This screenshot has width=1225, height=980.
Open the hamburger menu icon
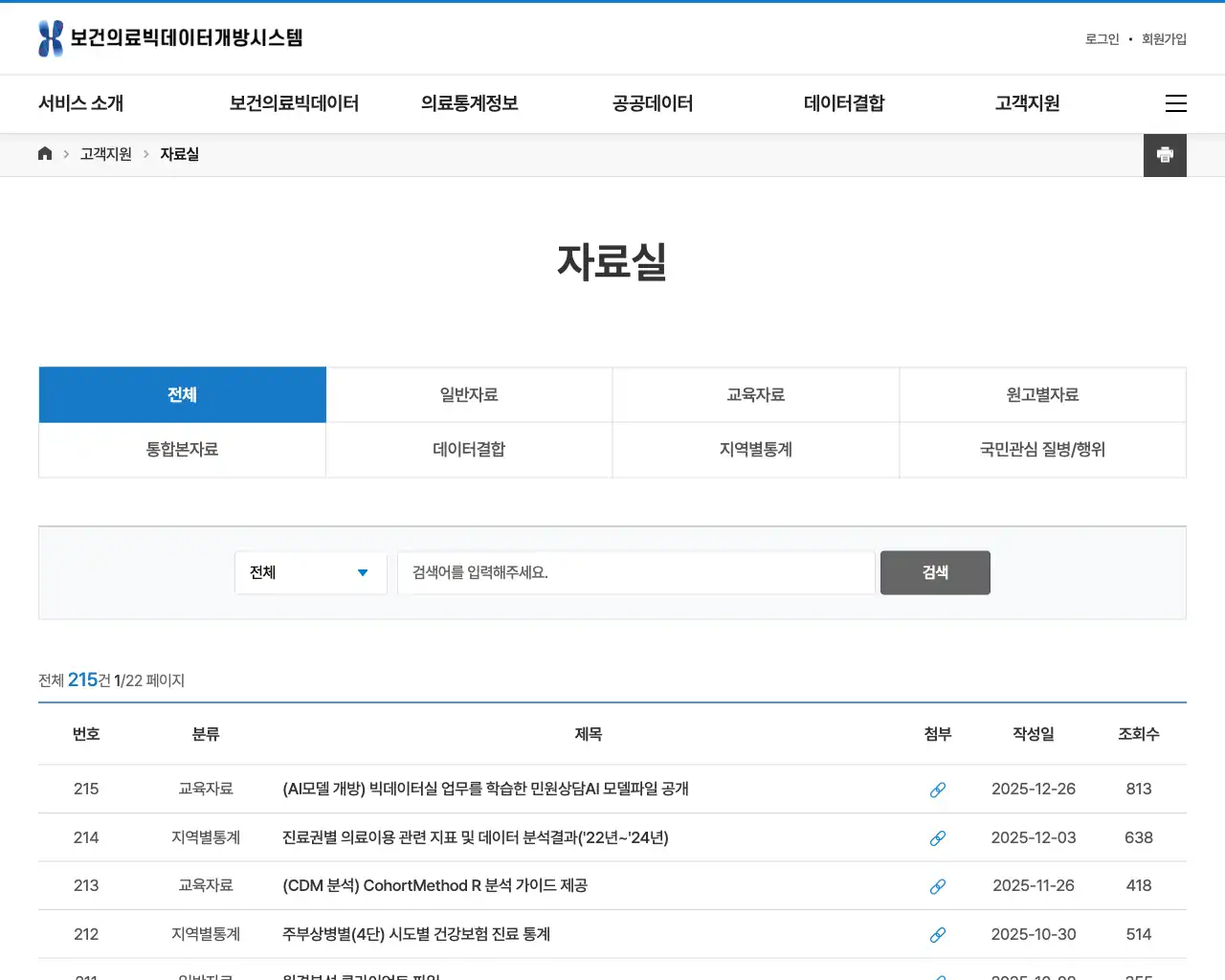pos(1176,103)
